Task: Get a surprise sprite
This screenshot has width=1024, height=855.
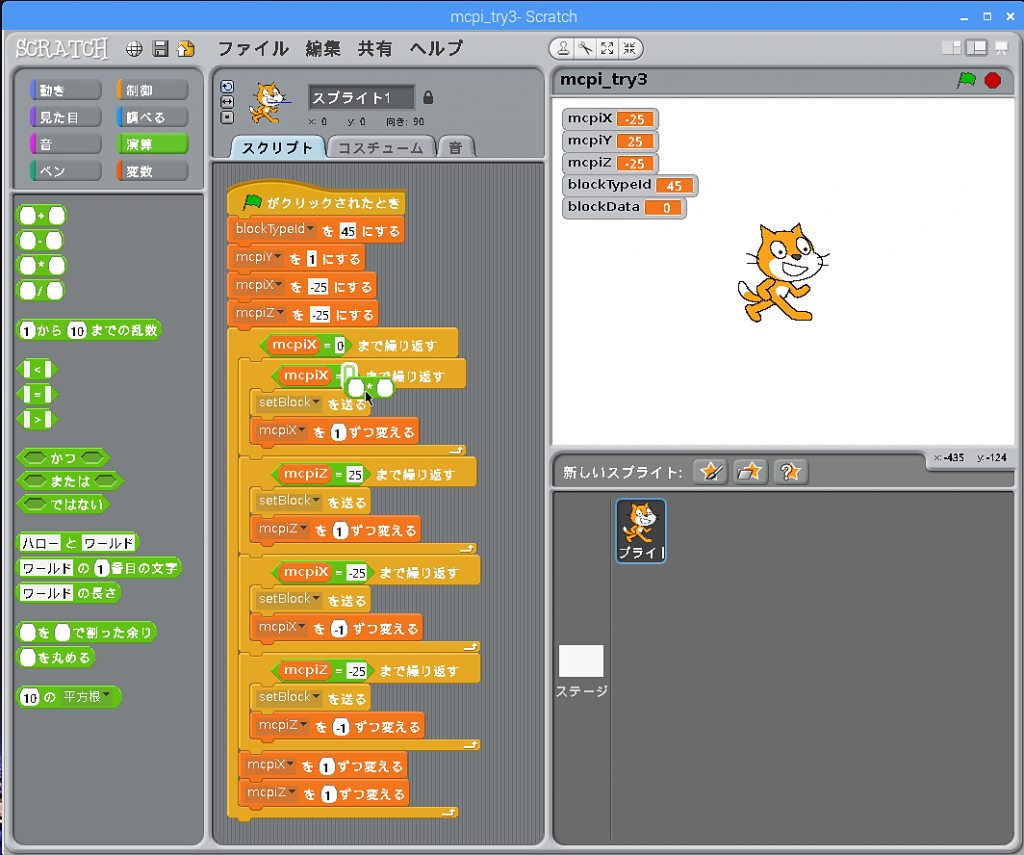Action: coord(790,472)
